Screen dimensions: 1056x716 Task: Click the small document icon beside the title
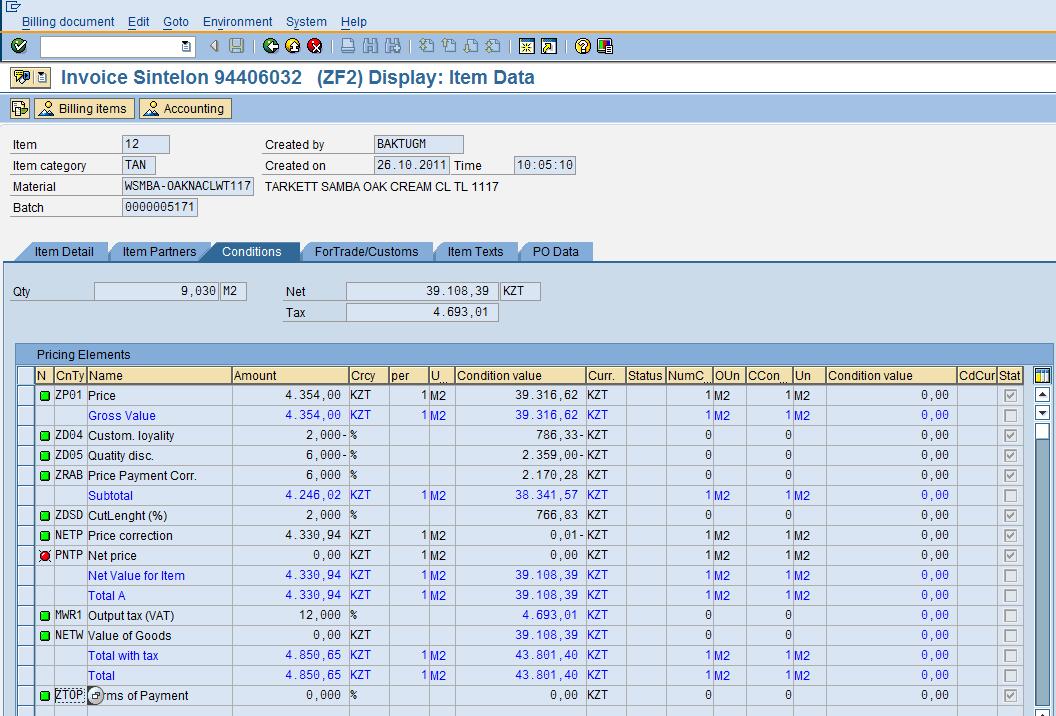coord(42,77)
